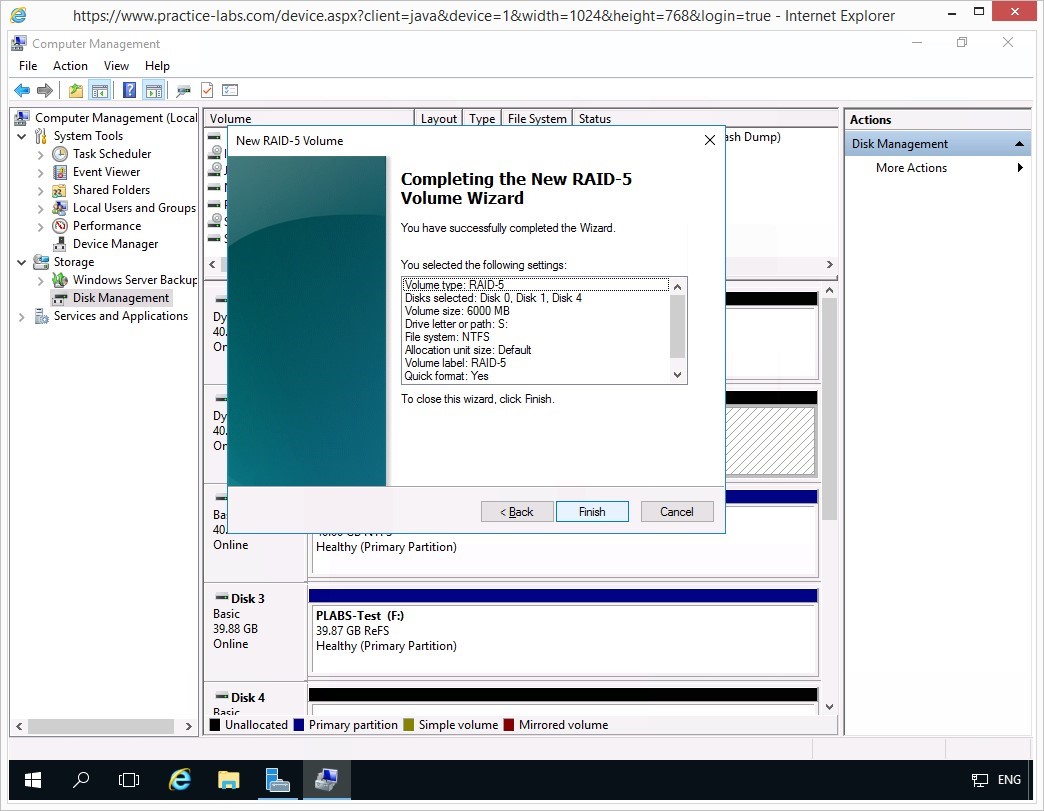The image size is (1044, 811).
Task: Click the Up one level folder icon
Action: click(x=76, y=90)
